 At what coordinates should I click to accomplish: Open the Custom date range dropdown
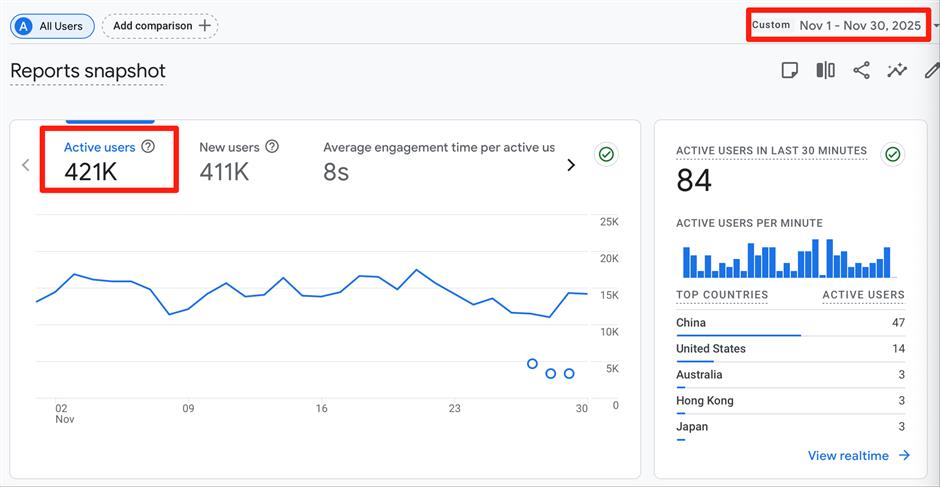pyautogui.click(x=845, y=25)
